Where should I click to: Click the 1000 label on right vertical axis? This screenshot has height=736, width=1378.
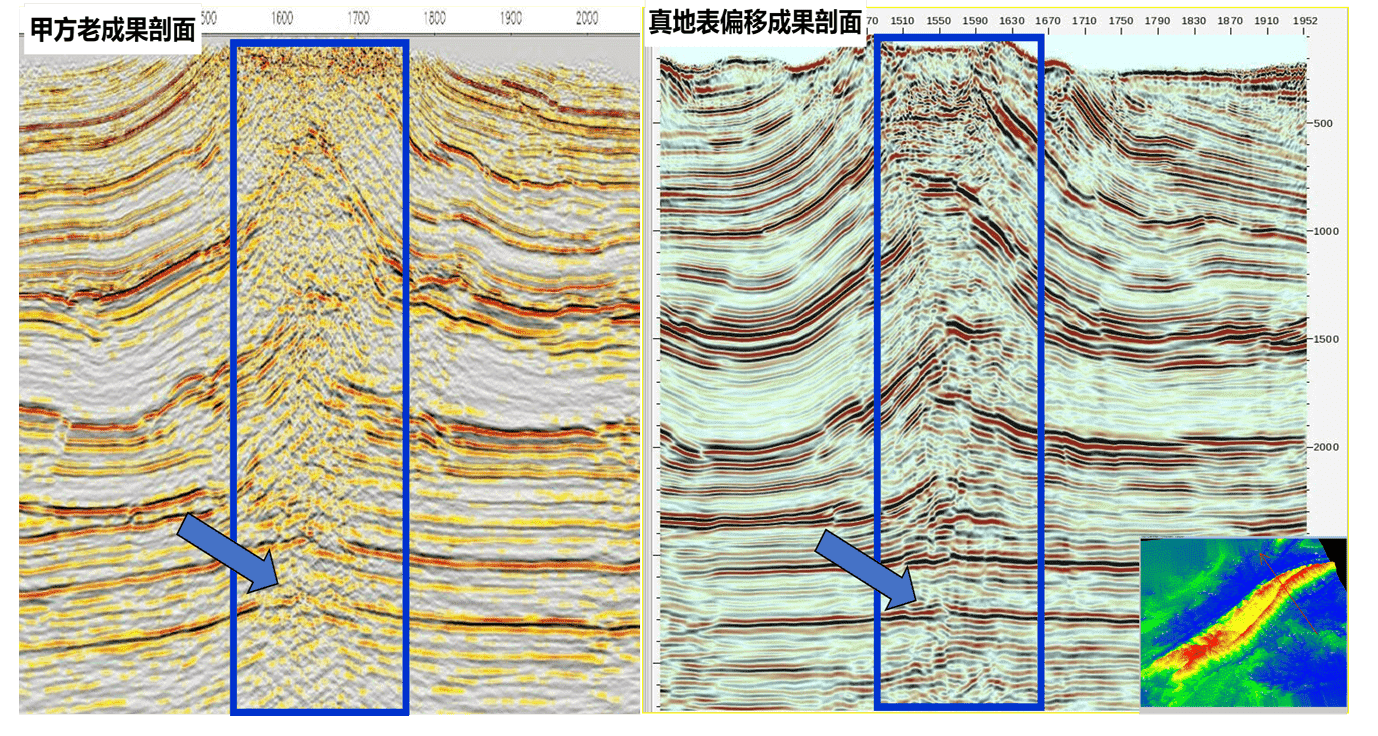tap(1327, 231)
